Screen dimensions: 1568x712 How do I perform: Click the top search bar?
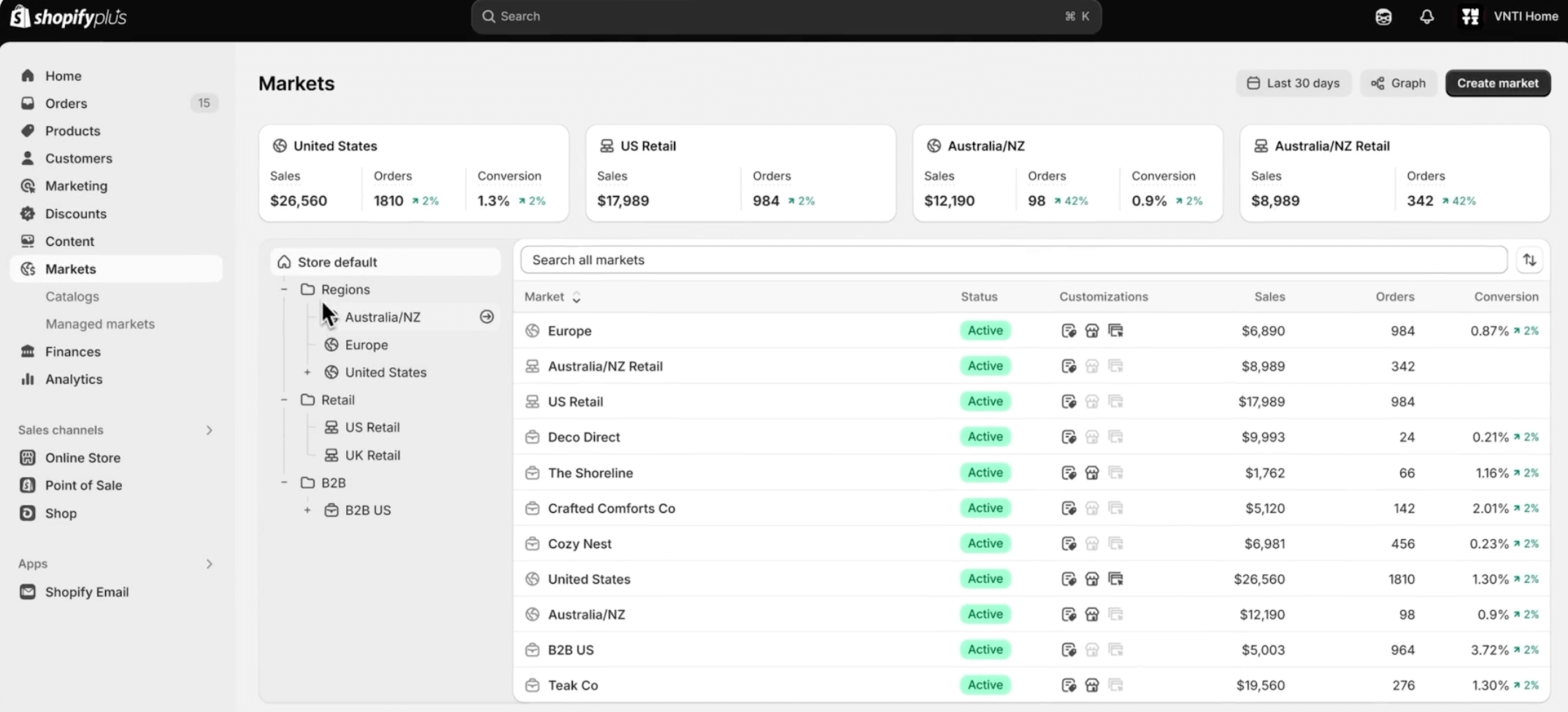click(x=785, y=17)
